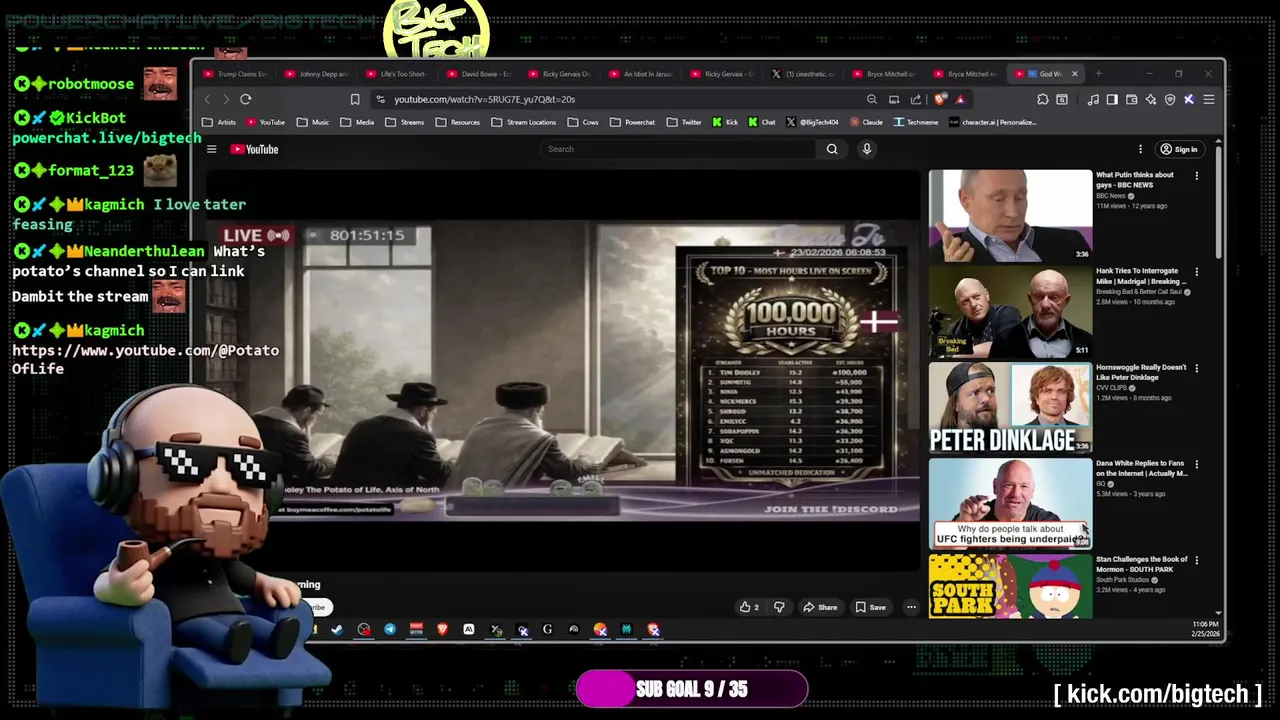Click the Brave VPN shield icon
Screen dimensions: 1280x720
tap(1170, 99)
